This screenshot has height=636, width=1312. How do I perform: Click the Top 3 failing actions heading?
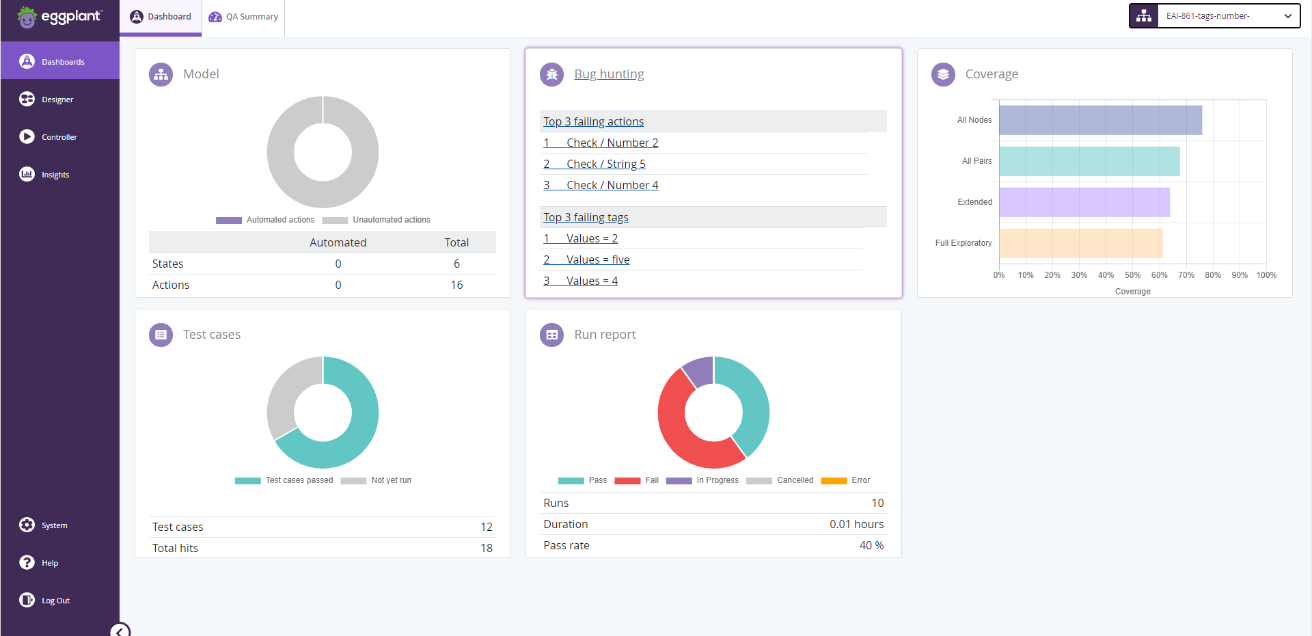[593, 121]
